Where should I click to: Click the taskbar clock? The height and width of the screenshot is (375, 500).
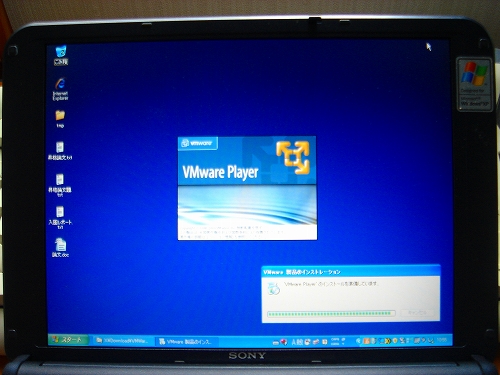(x=441, y=340)
